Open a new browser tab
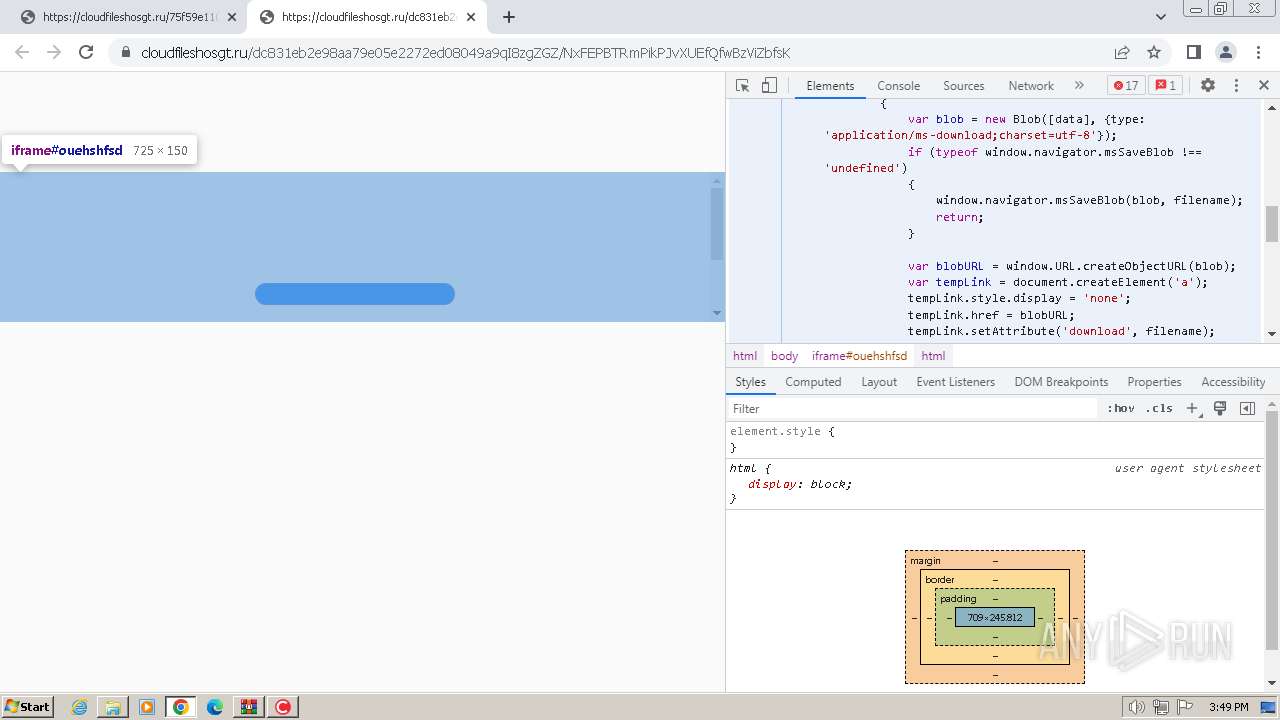 508,17
